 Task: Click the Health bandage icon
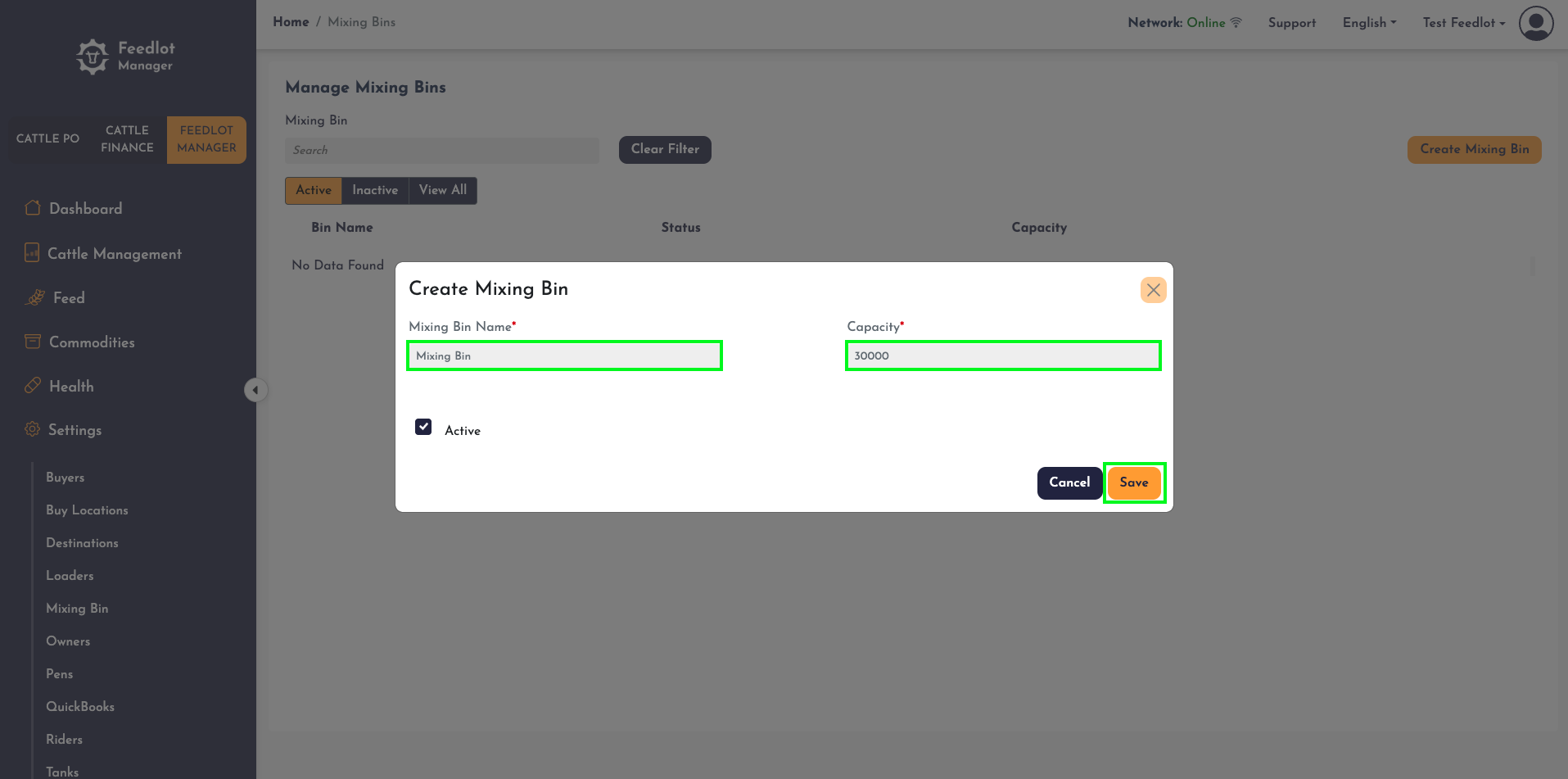tap(33, 385)
